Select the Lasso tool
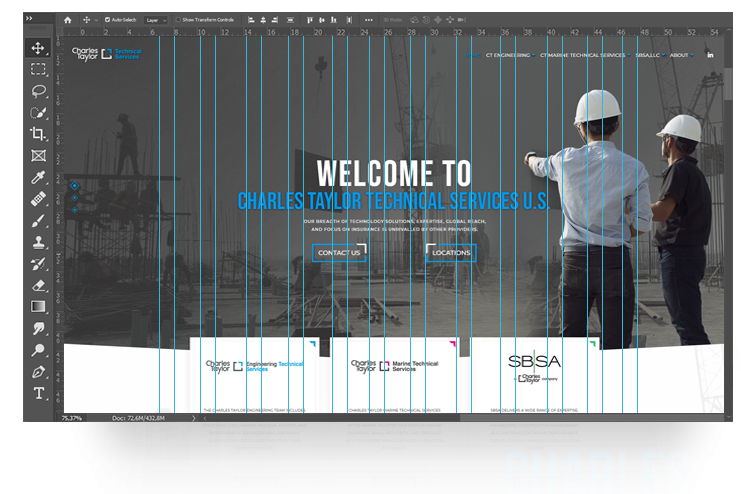The image size is (741, 494). (x=38, y=91)
